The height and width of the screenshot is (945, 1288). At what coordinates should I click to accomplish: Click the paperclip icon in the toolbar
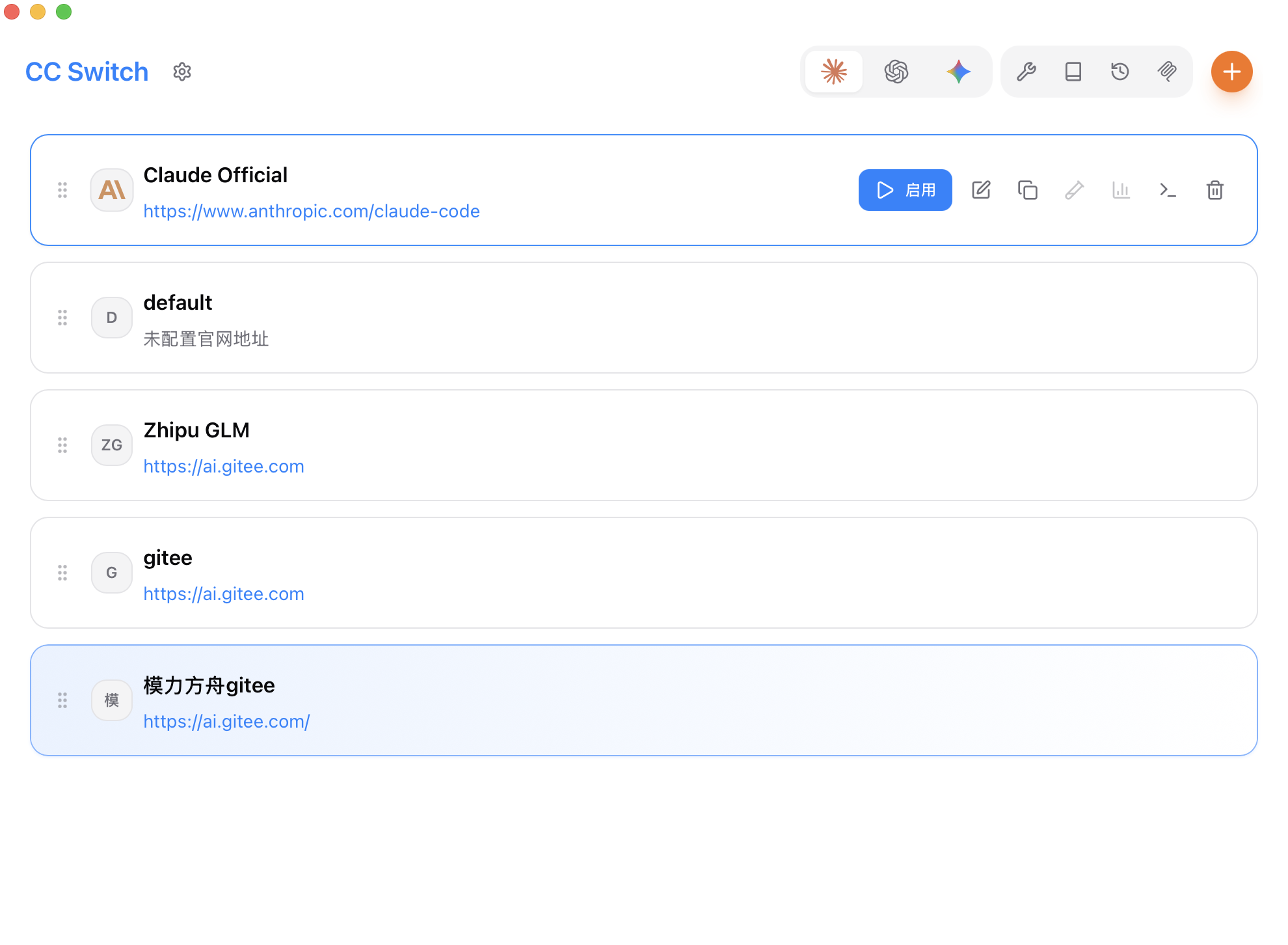tap(1167, 72)
